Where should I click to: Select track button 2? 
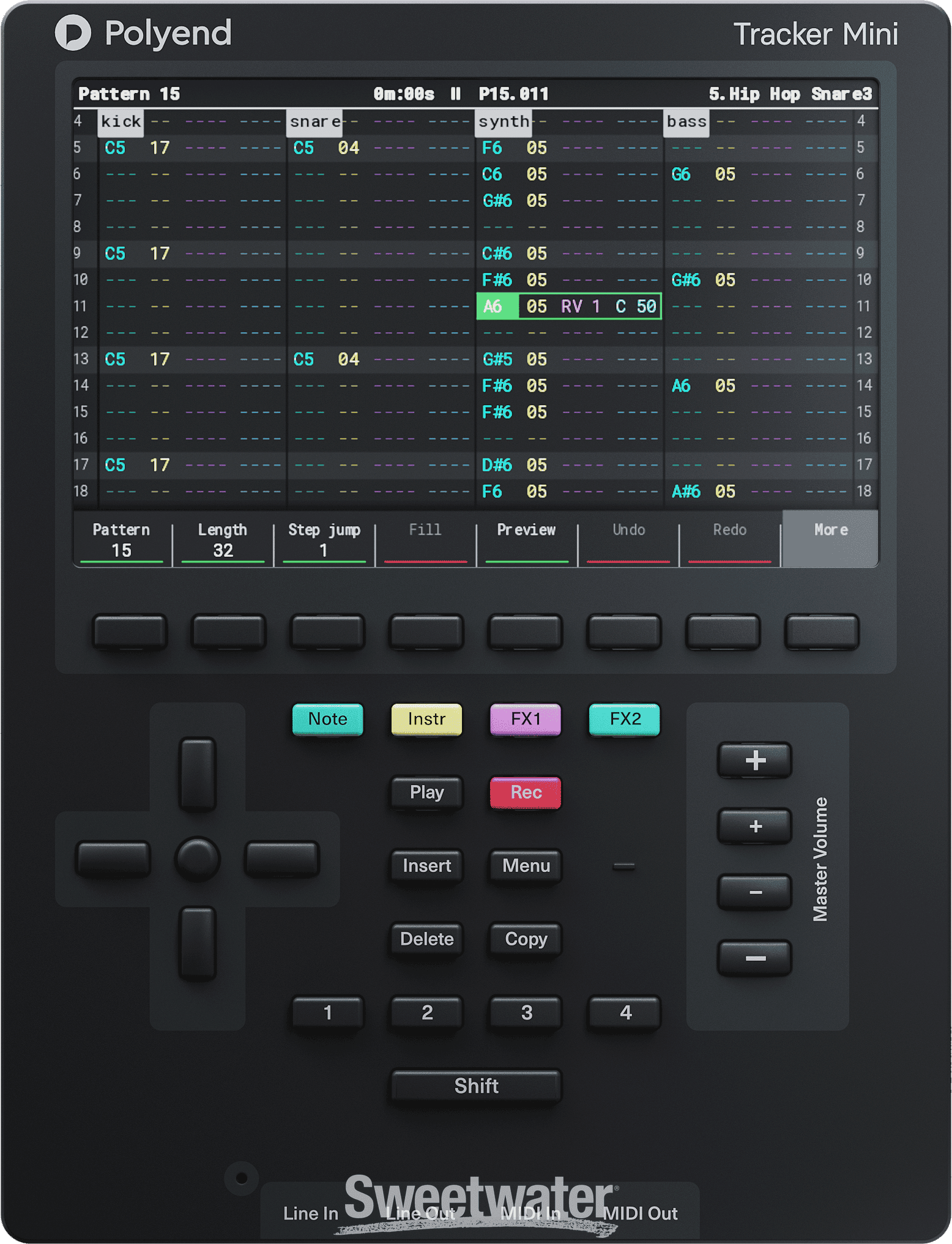(426, 1013)
